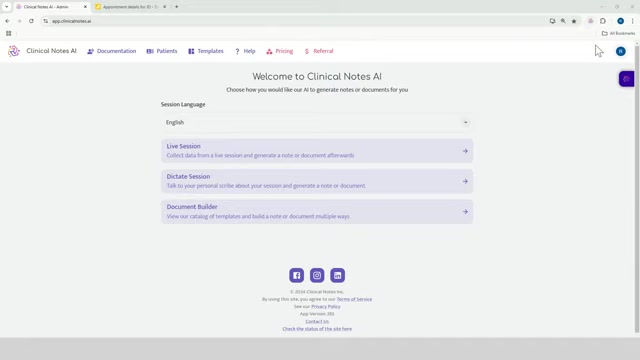
Task: Open a new browser tab
Action: point(177,7)
